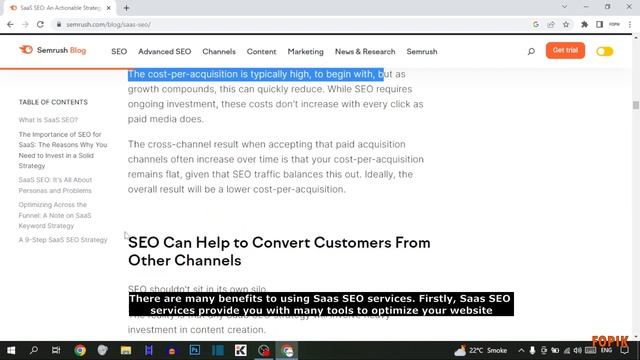Screen dimensions: 640x360
Task: Go back with the browser back arrow
Action: (x=10, y=24)
